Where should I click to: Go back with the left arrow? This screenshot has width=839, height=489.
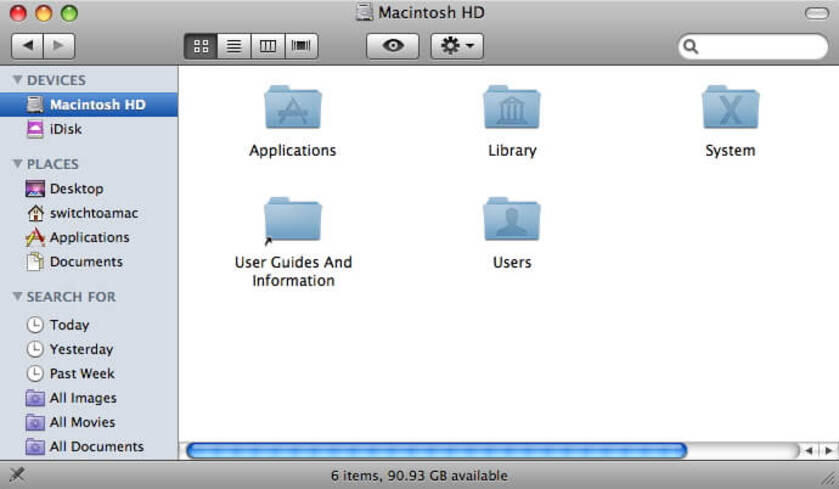coord(28,46)
